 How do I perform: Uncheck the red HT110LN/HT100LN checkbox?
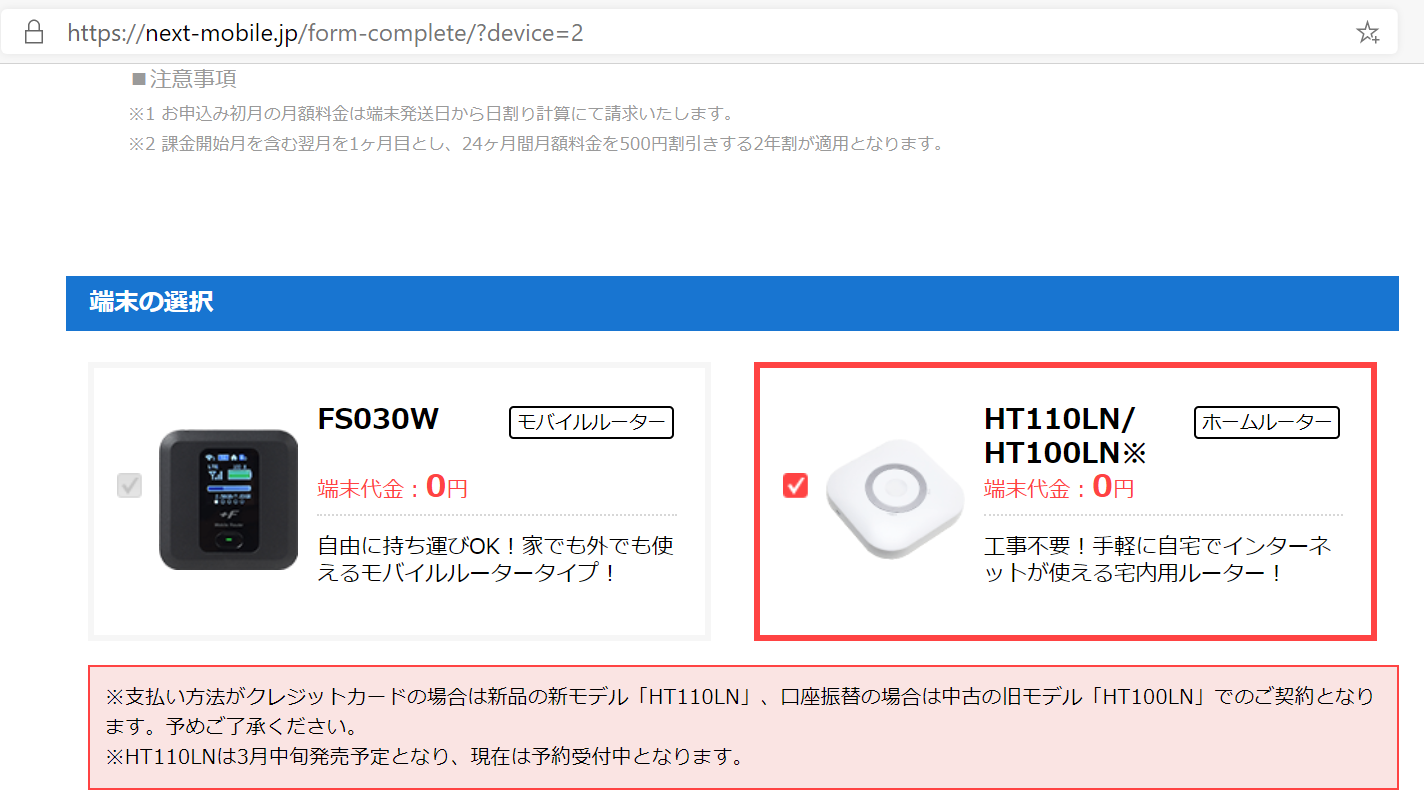796,486
